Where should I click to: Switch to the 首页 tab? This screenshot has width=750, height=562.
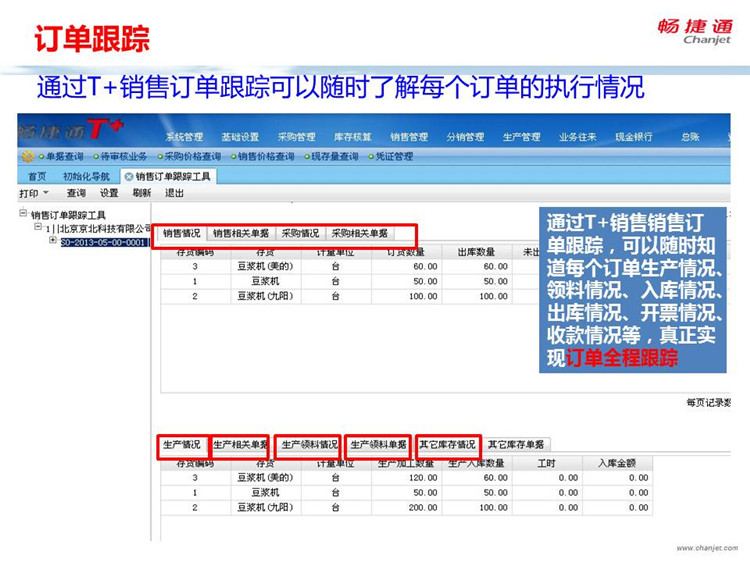click(x=37, y=176)
